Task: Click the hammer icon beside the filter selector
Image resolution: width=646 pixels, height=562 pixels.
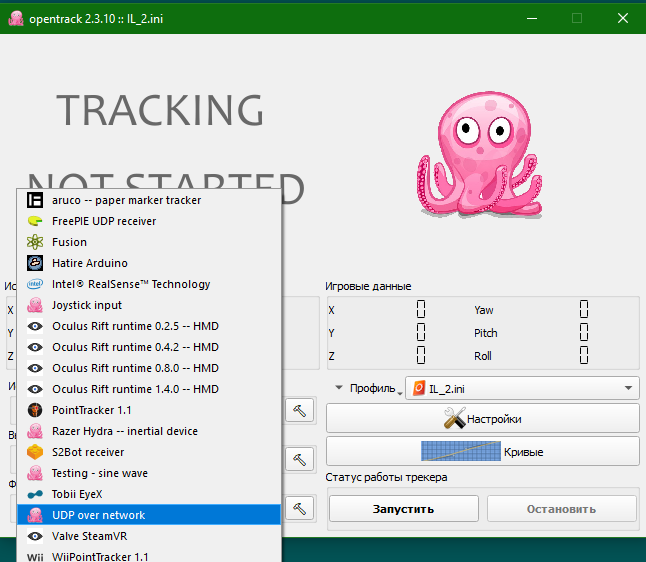Action: click(x=299, y=508)
